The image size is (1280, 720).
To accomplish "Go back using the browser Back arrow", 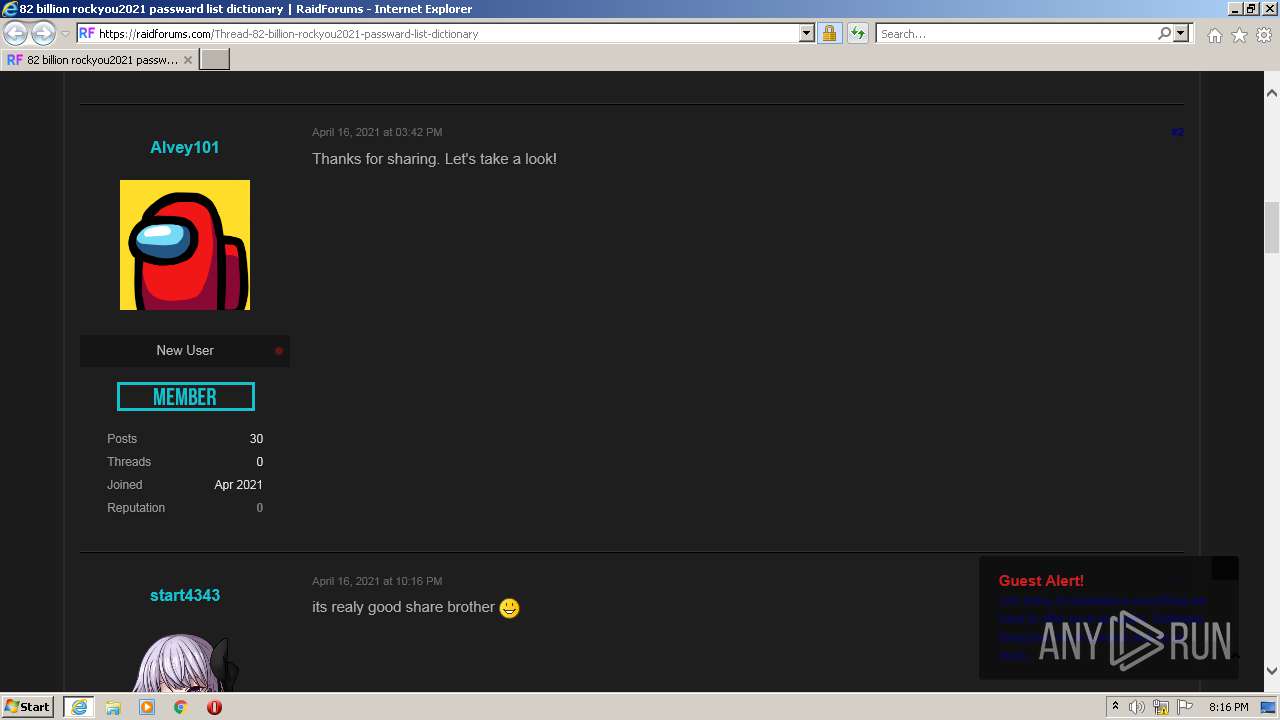I will pyautogui.click(x=15, y=34).
